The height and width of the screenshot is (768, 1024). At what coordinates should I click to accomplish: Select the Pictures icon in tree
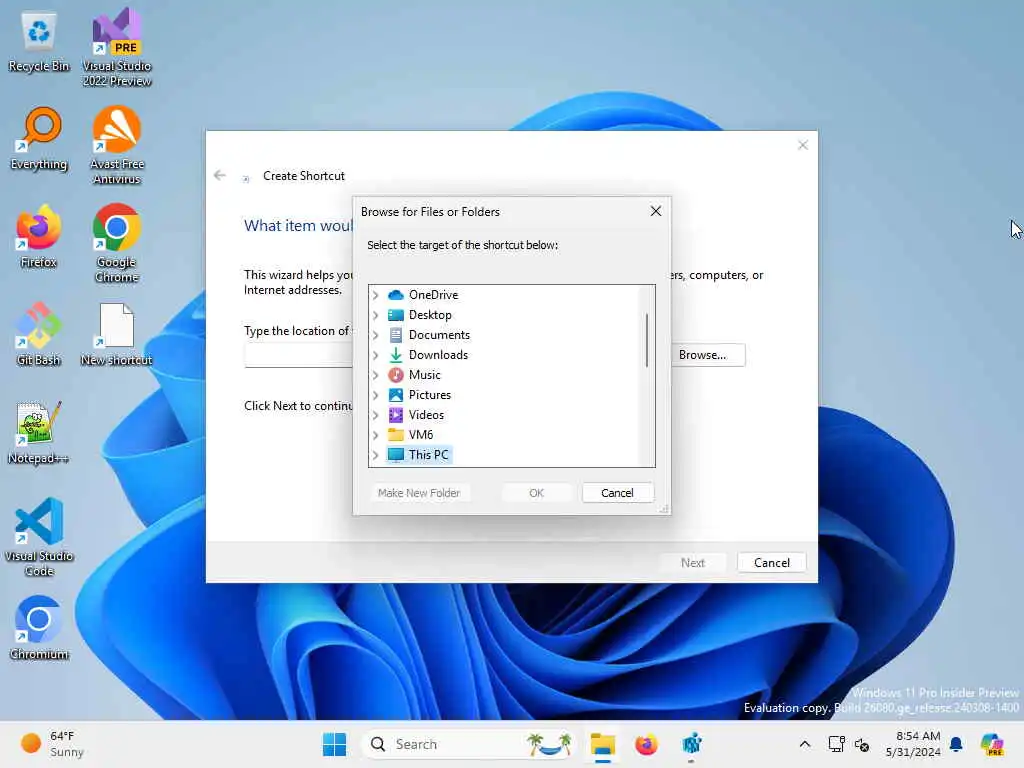coord(396,395)
